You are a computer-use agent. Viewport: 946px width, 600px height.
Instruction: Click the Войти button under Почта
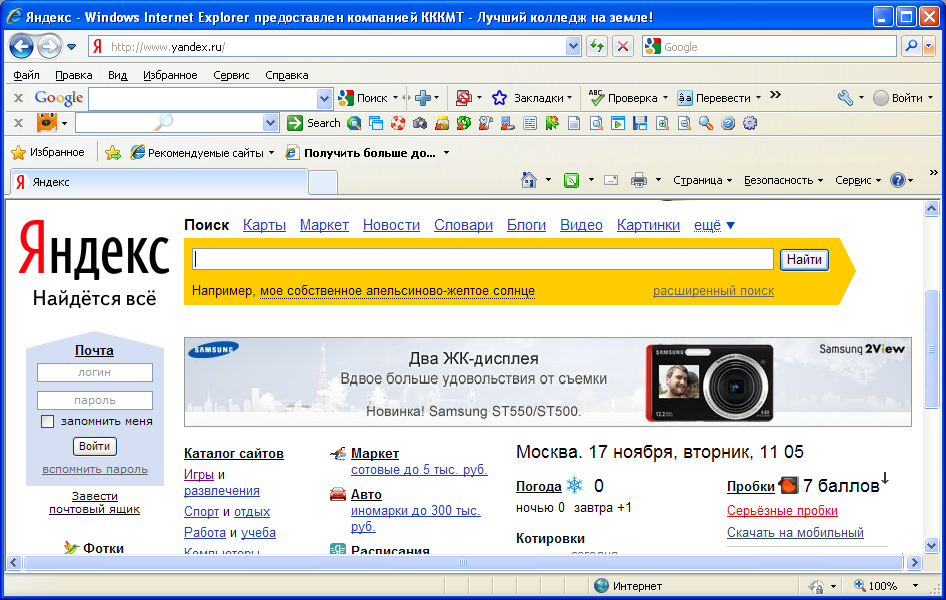tap(95, 446)
